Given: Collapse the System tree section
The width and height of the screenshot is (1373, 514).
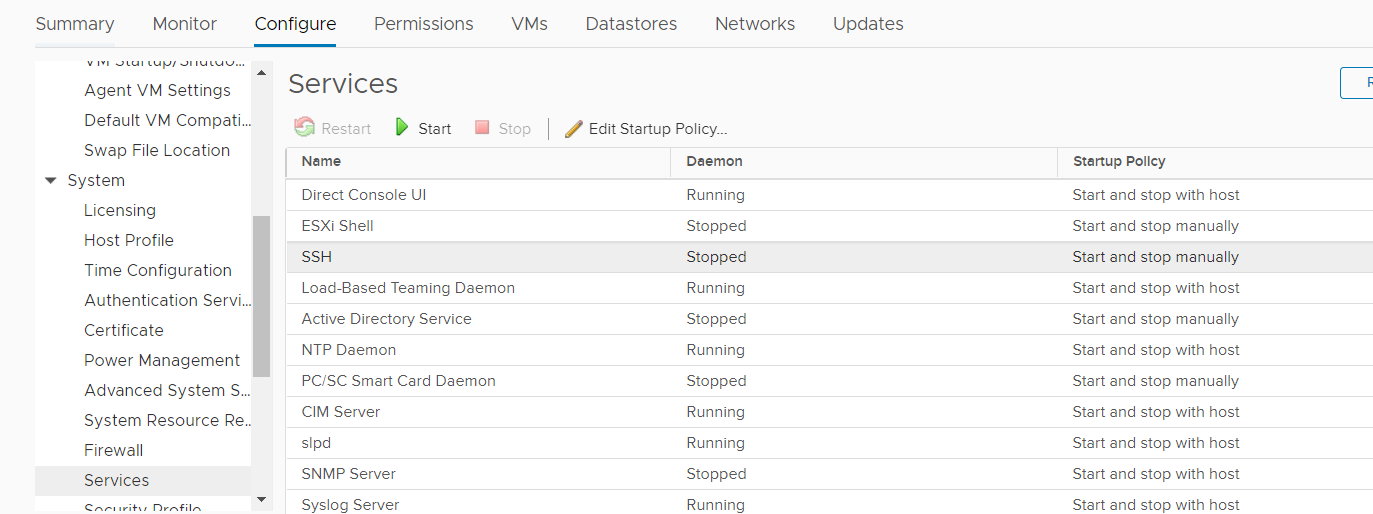Looking at the screenshot, I should [51, 181].
